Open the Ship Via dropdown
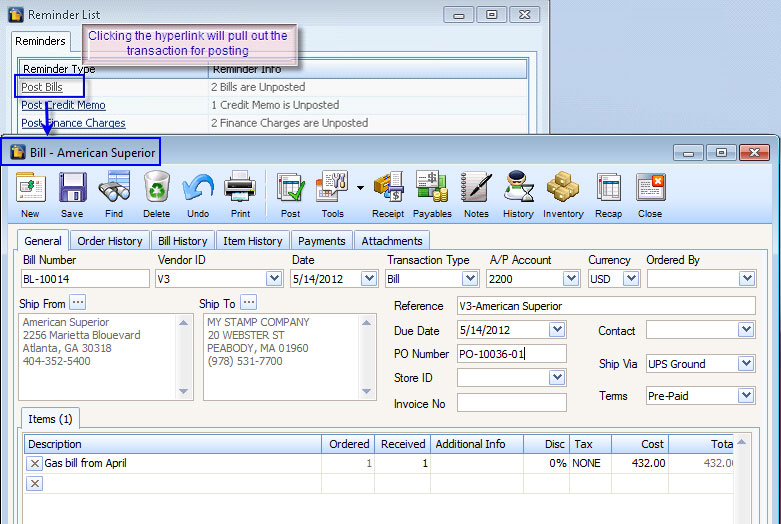This screenshot has width=781, height=524. [746, 364]
